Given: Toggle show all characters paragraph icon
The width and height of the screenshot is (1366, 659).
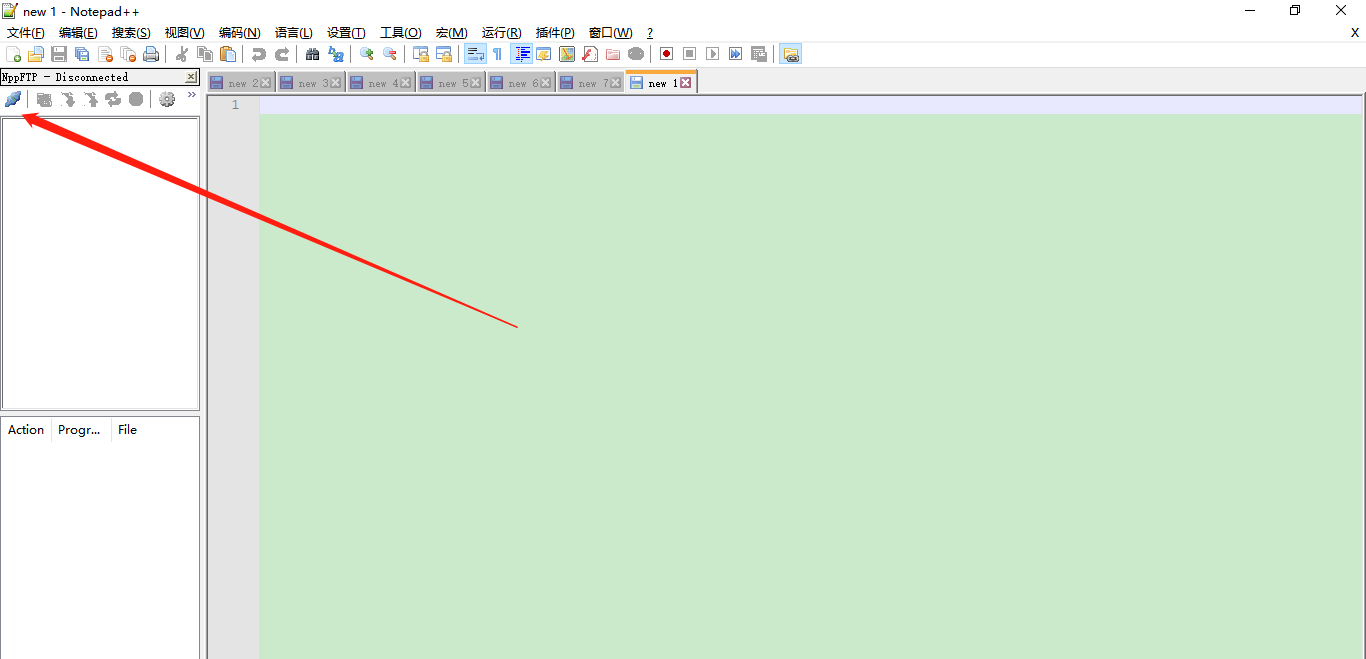Looking at the screenshot, I should tap(497, 54).
